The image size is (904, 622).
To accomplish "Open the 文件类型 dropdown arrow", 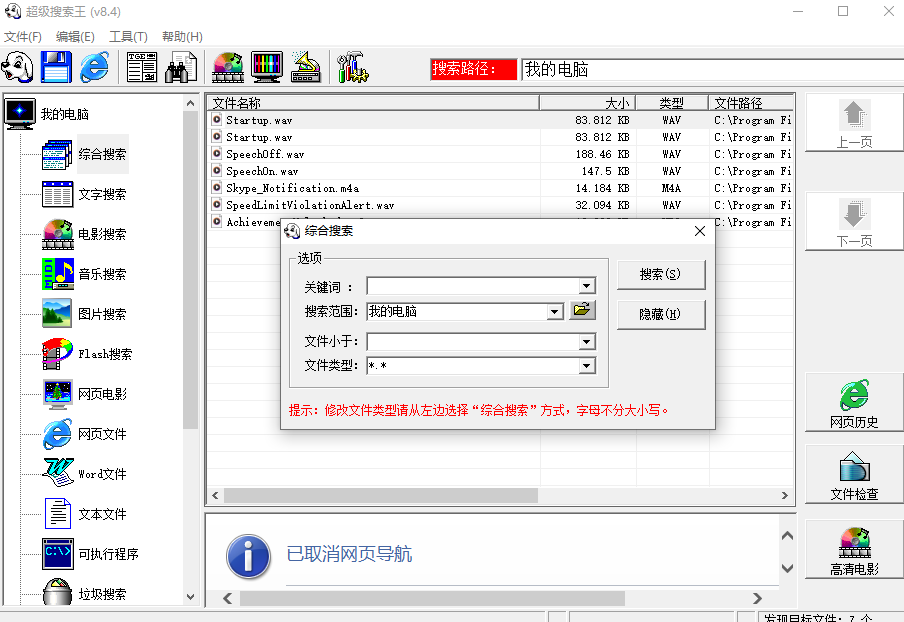I will click(x=587, y=365).
